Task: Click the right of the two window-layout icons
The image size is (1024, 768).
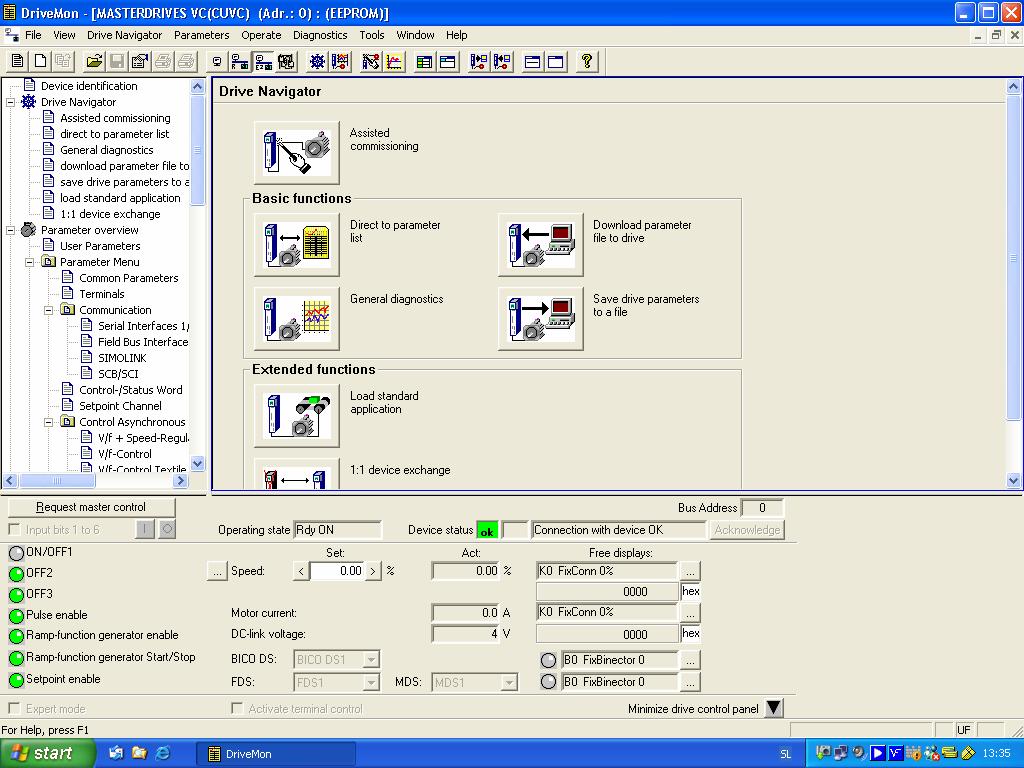Action: pyautogui.click(x=556, y=61)
